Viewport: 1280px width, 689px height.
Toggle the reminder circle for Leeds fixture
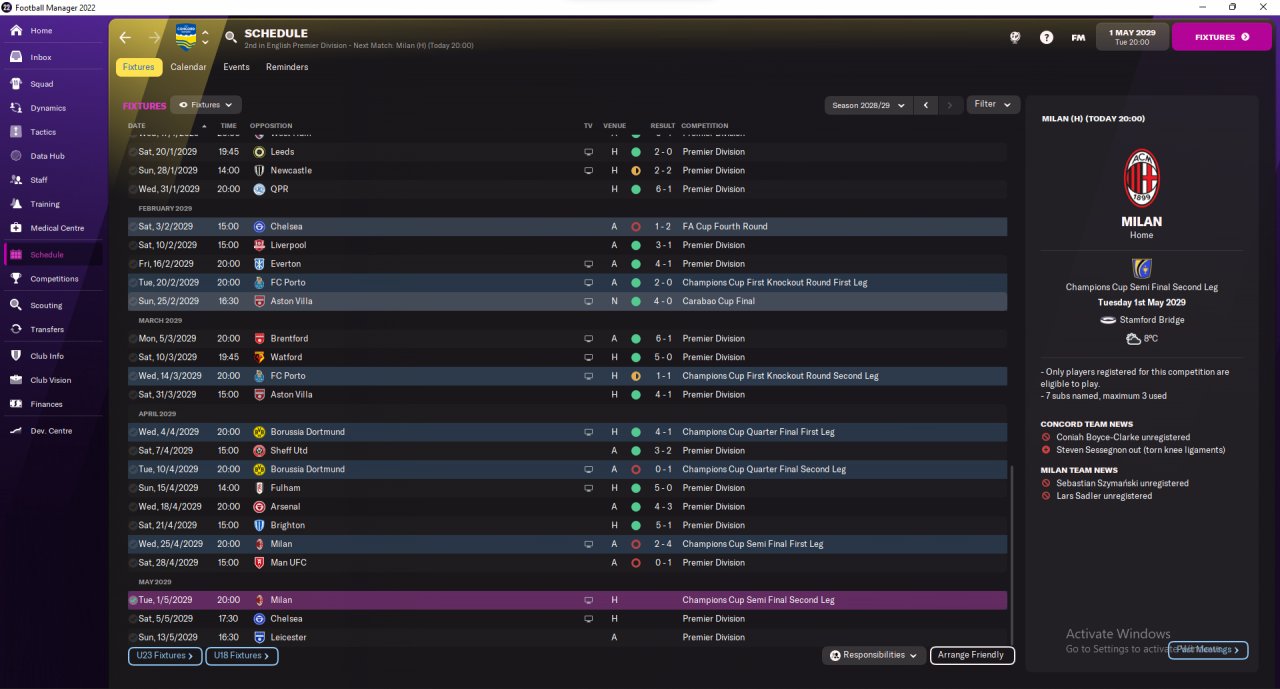point(133,152)
